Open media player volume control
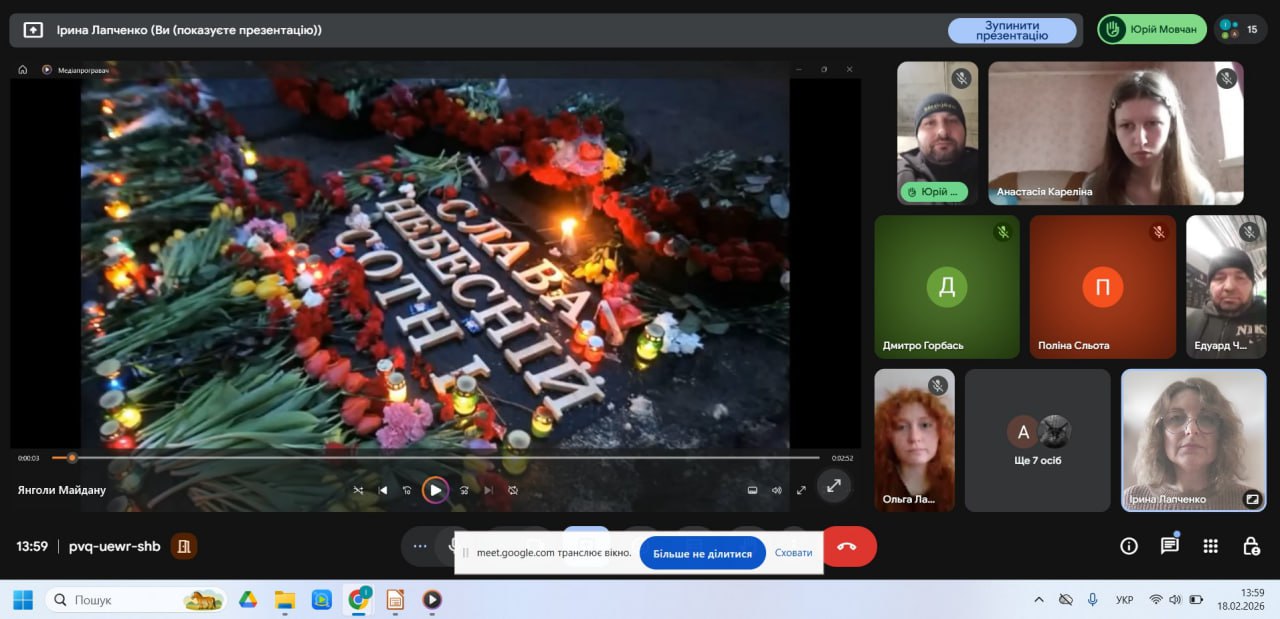This screenshot has height=619, width=1280. pos(776,490)
